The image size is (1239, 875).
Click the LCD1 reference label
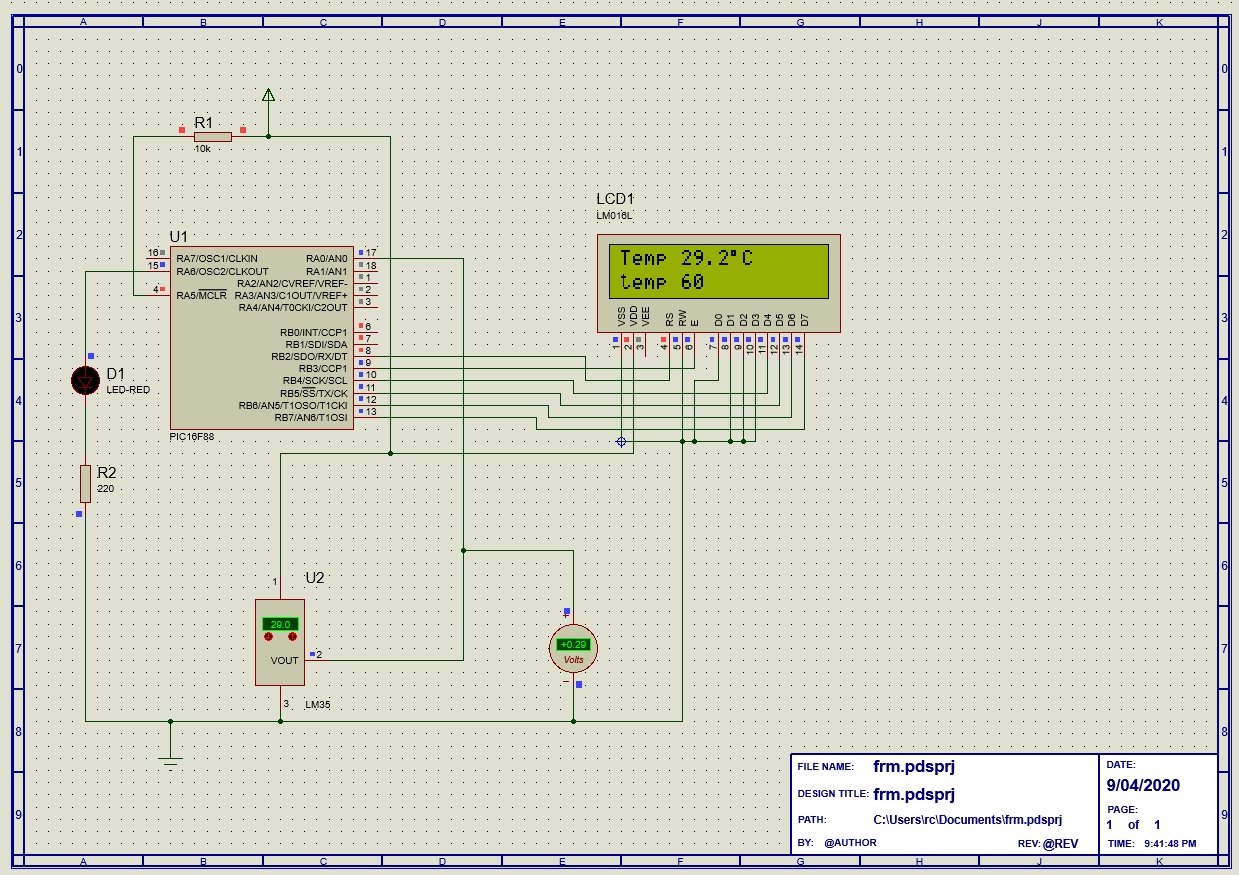(615, 199)
